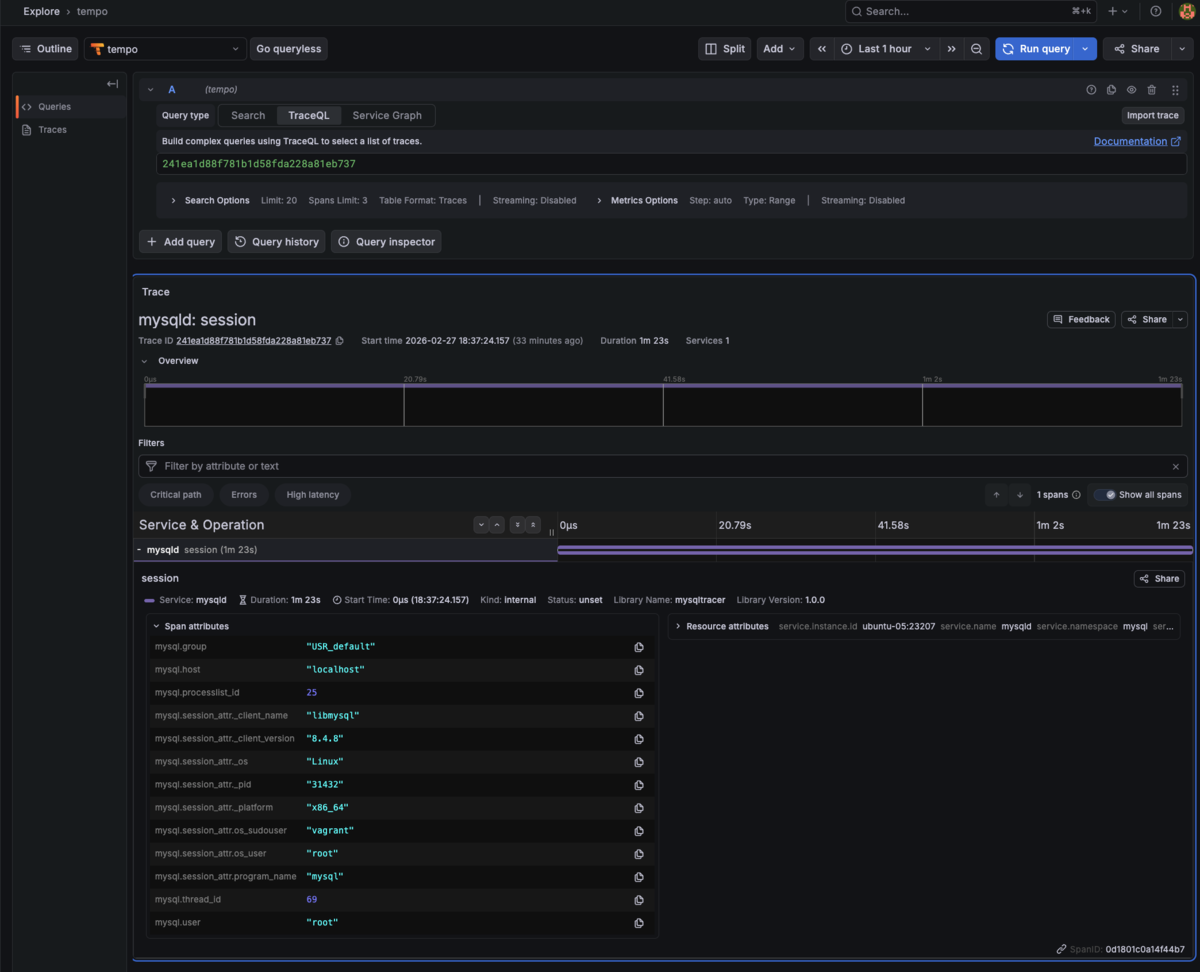Click the drag handle icon of query A
1200x972 pixels.
coord(1175,90)
